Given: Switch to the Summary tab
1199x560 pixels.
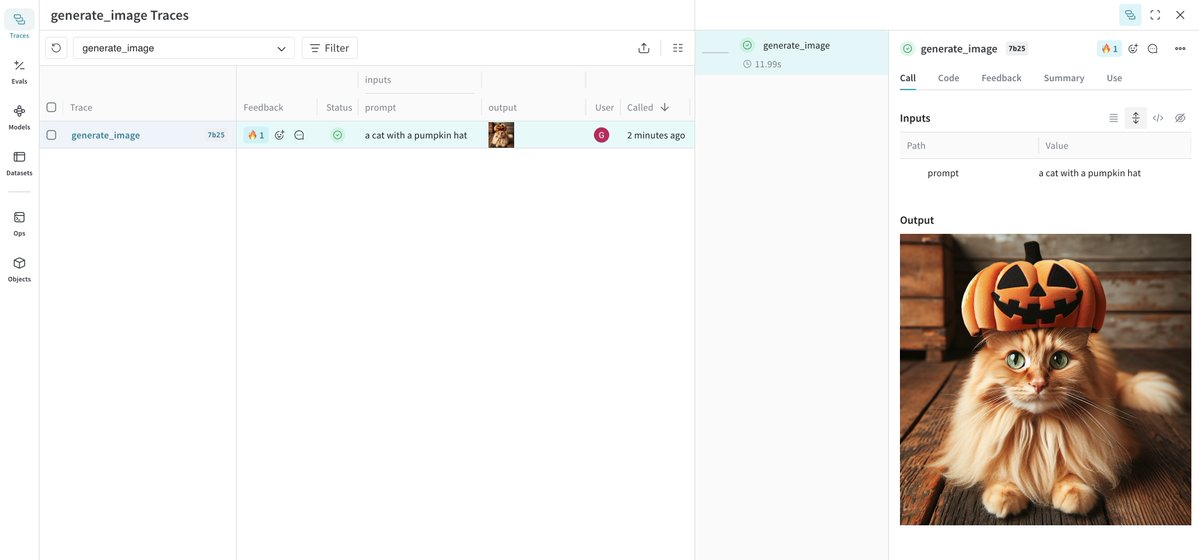Looking at the screenshot, I should (x=1063, y=78).
